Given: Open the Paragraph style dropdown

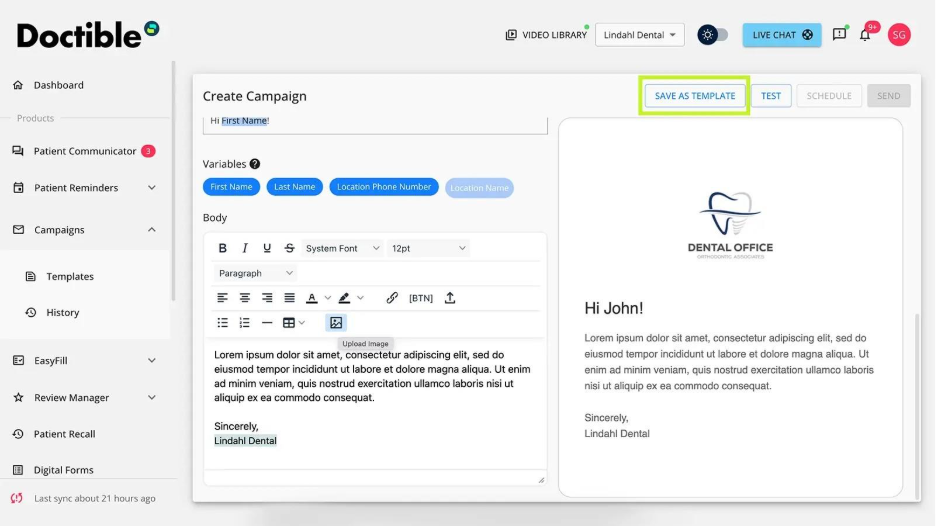Looking at the screenshot, I should click(255, 273).
